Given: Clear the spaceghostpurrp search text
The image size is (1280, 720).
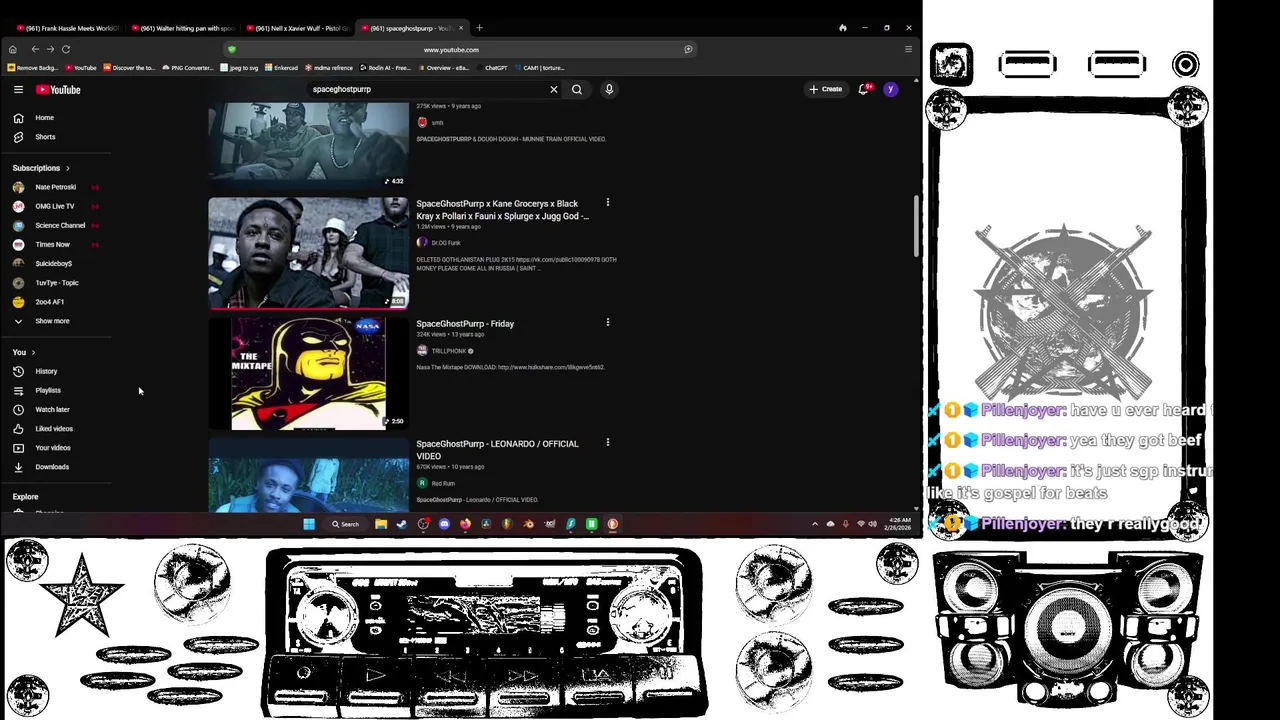Looking at the screenshot, I should pyautogui.click(x=553, y=89).
